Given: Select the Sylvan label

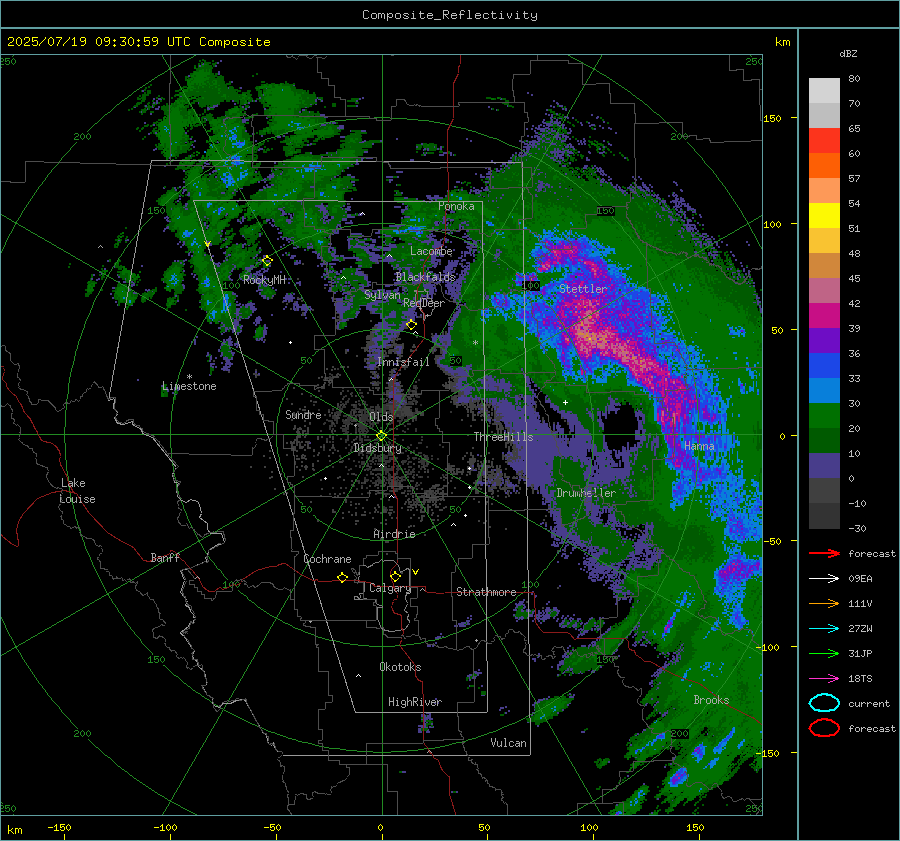Looking at the screenshot, I should click(382, 295).
